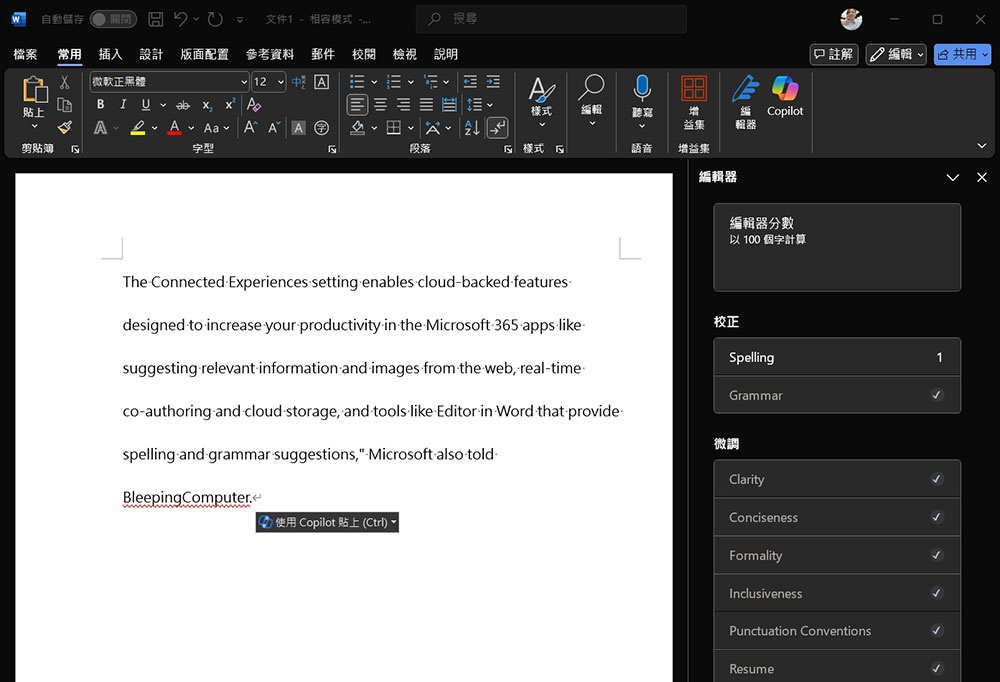Image resolution: width=1000 pixels, height=682 pixels.
Task: Click the Copy icon
Action: click(x=64, y=105)
